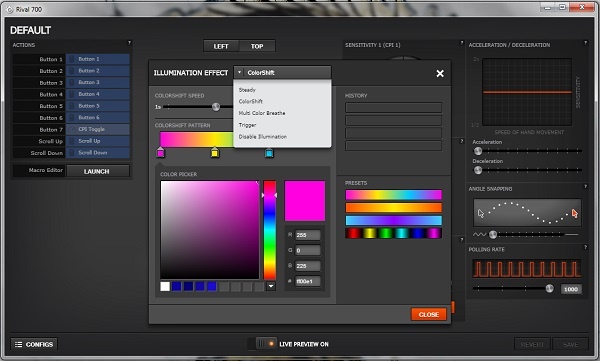
Task: Select the magenta colorshift pattern marker
Action: click(160, 153)
